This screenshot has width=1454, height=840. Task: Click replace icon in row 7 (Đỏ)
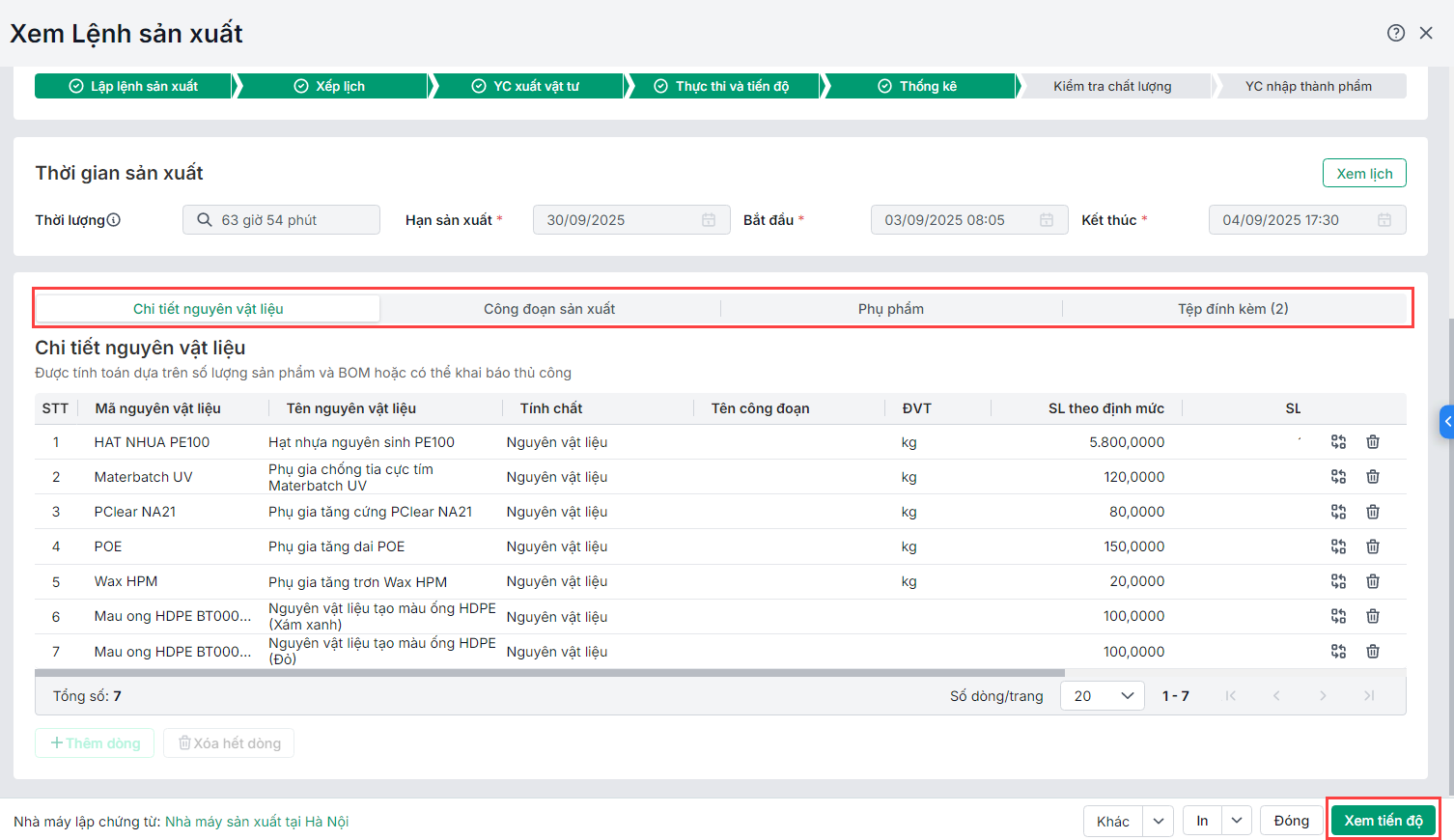[x=1338, y=652]
